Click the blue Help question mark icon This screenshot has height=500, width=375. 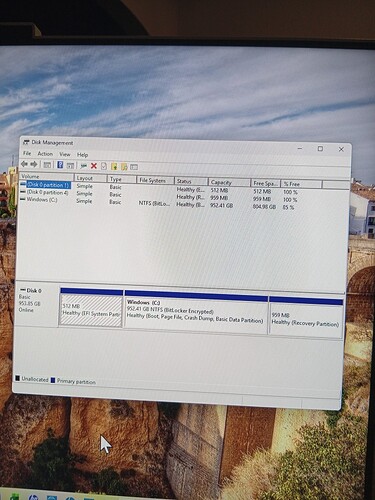point(60,165)
